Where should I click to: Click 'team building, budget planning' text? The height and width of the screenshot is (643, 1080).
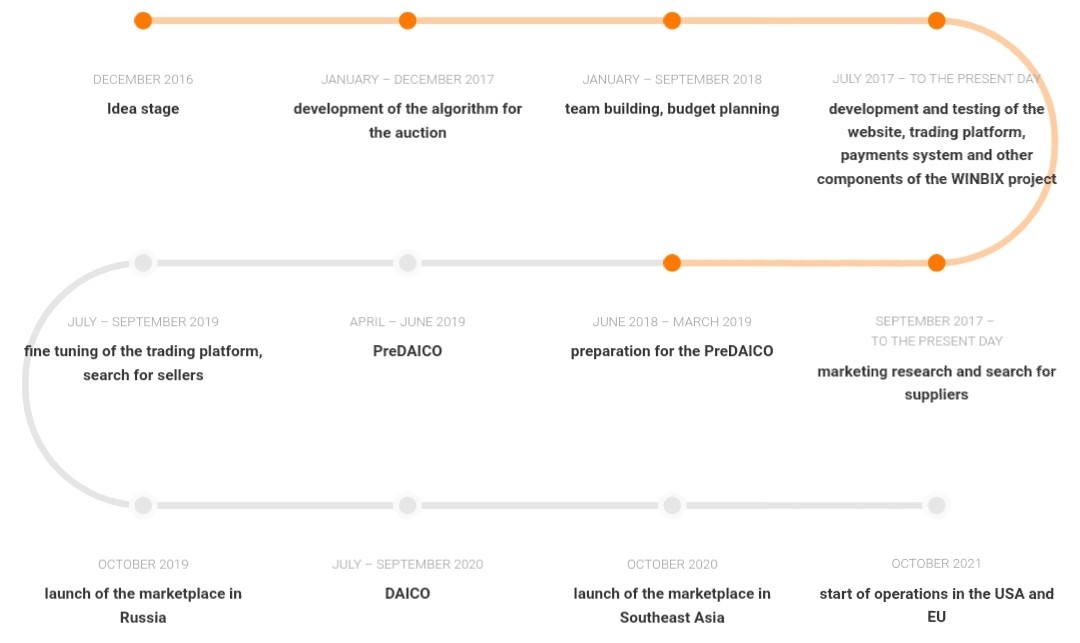(x=672, y=109)
